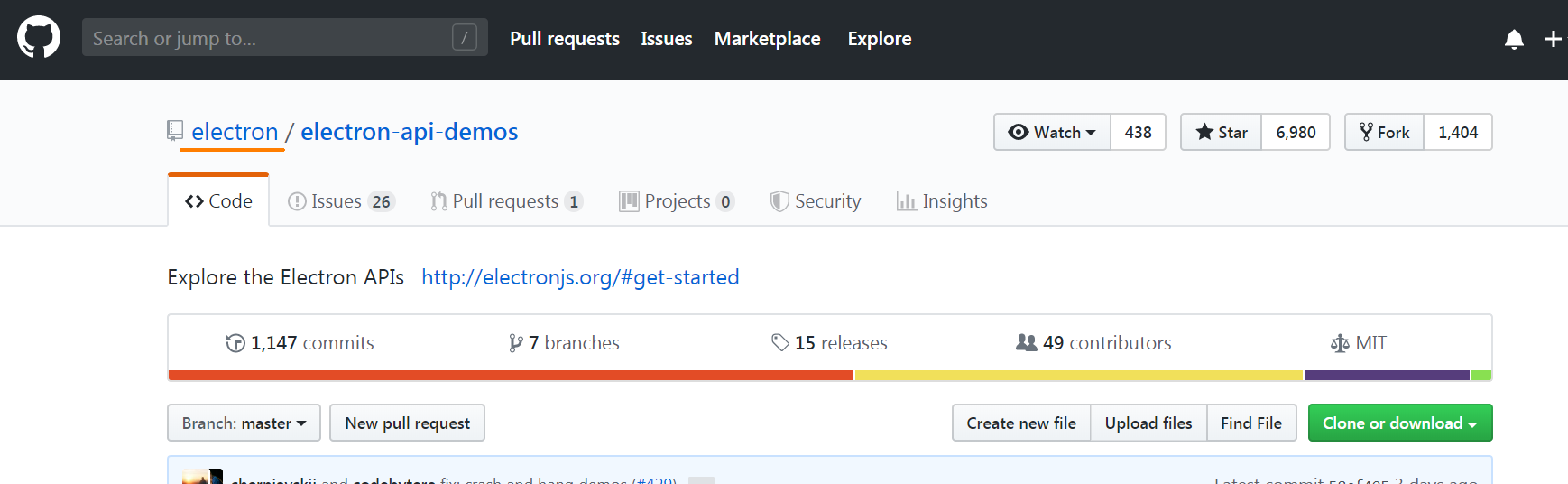This screenshot has width=1568, height=484.
Task: Select the Code tab
Action: pyautogui.click(x=218, y=201)
